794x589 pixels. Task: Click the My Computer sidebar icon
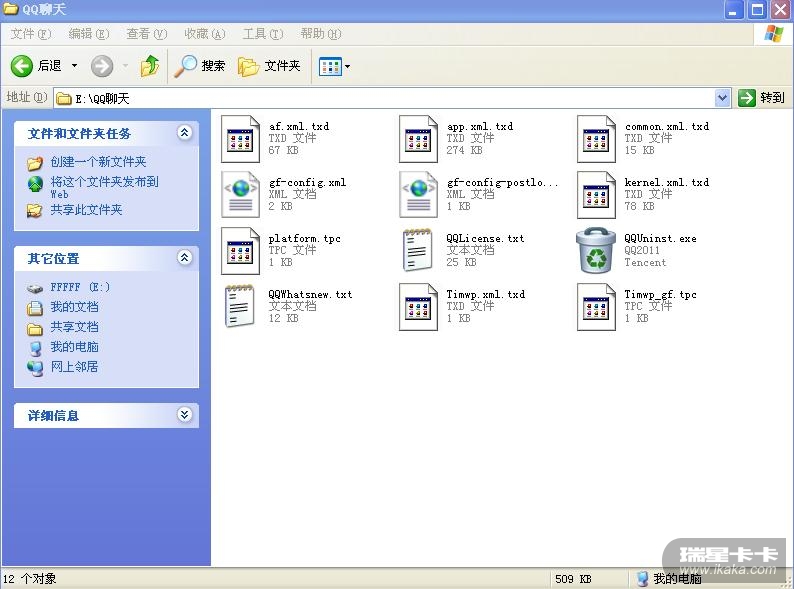(35, 348)
